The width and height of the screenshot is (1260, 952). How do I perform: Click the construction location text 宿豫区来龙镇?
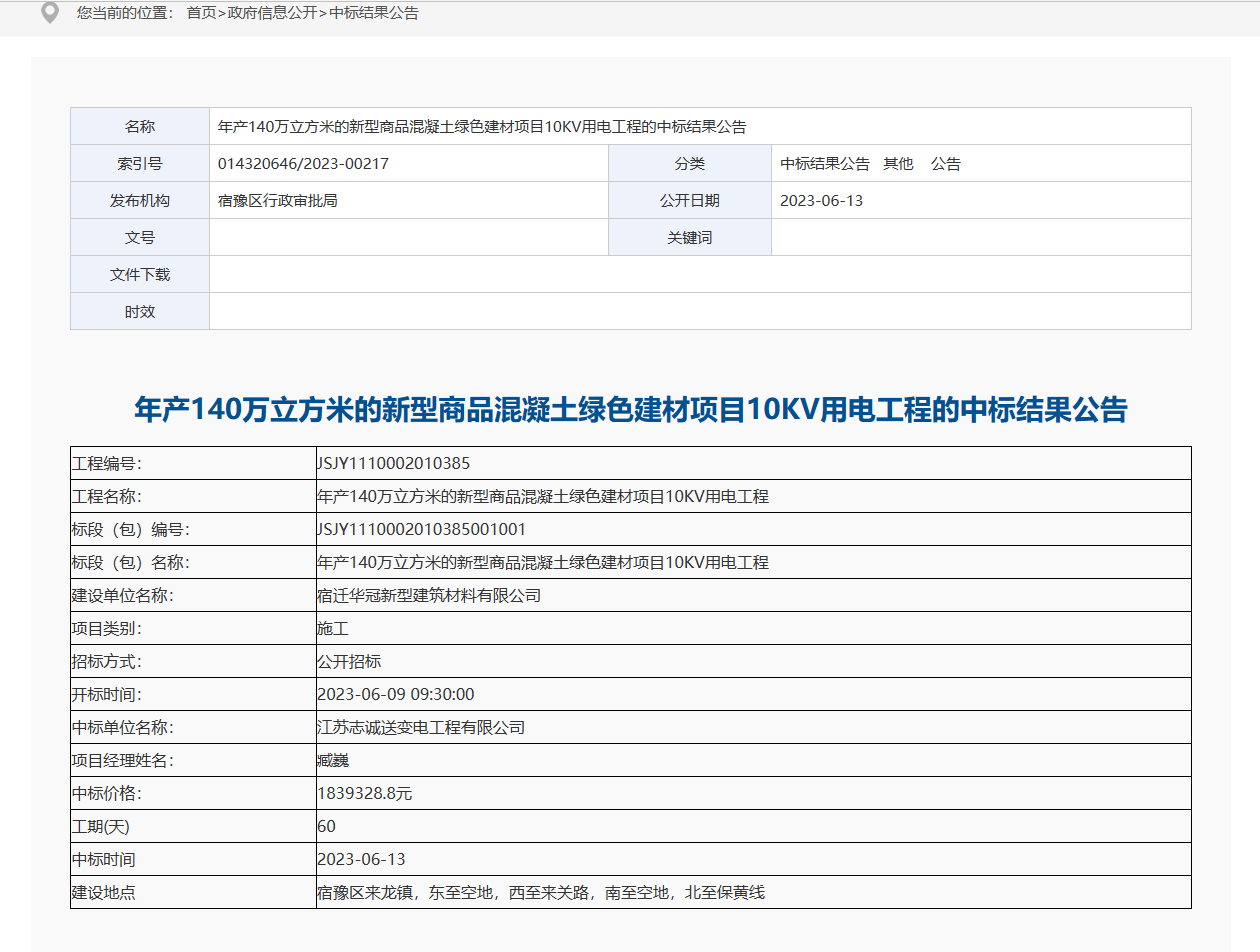pos(366,893)
